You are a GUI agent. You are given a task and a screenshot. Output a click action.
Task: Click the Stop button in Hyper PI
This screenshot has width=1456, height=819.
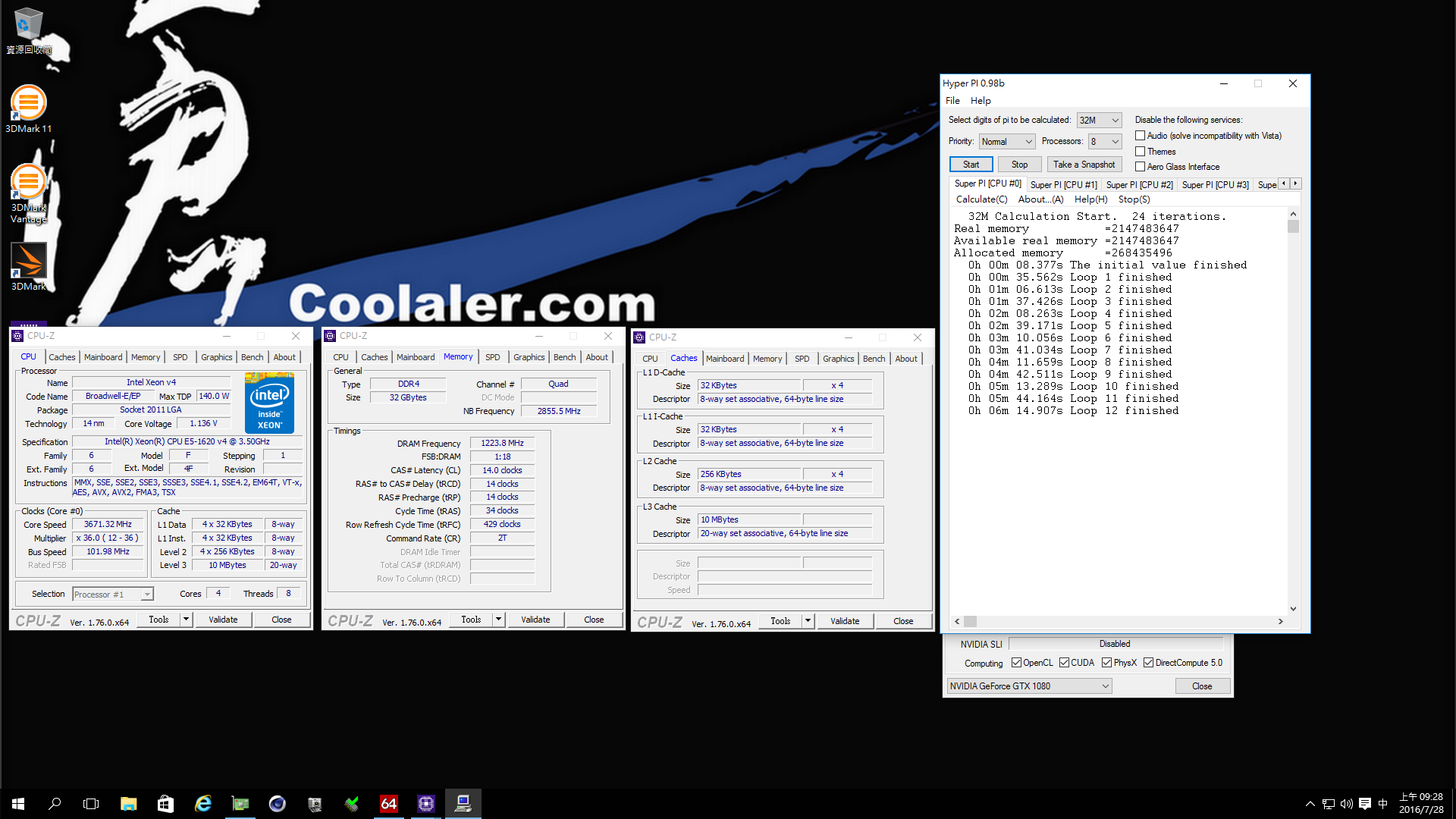point(1019,165)
